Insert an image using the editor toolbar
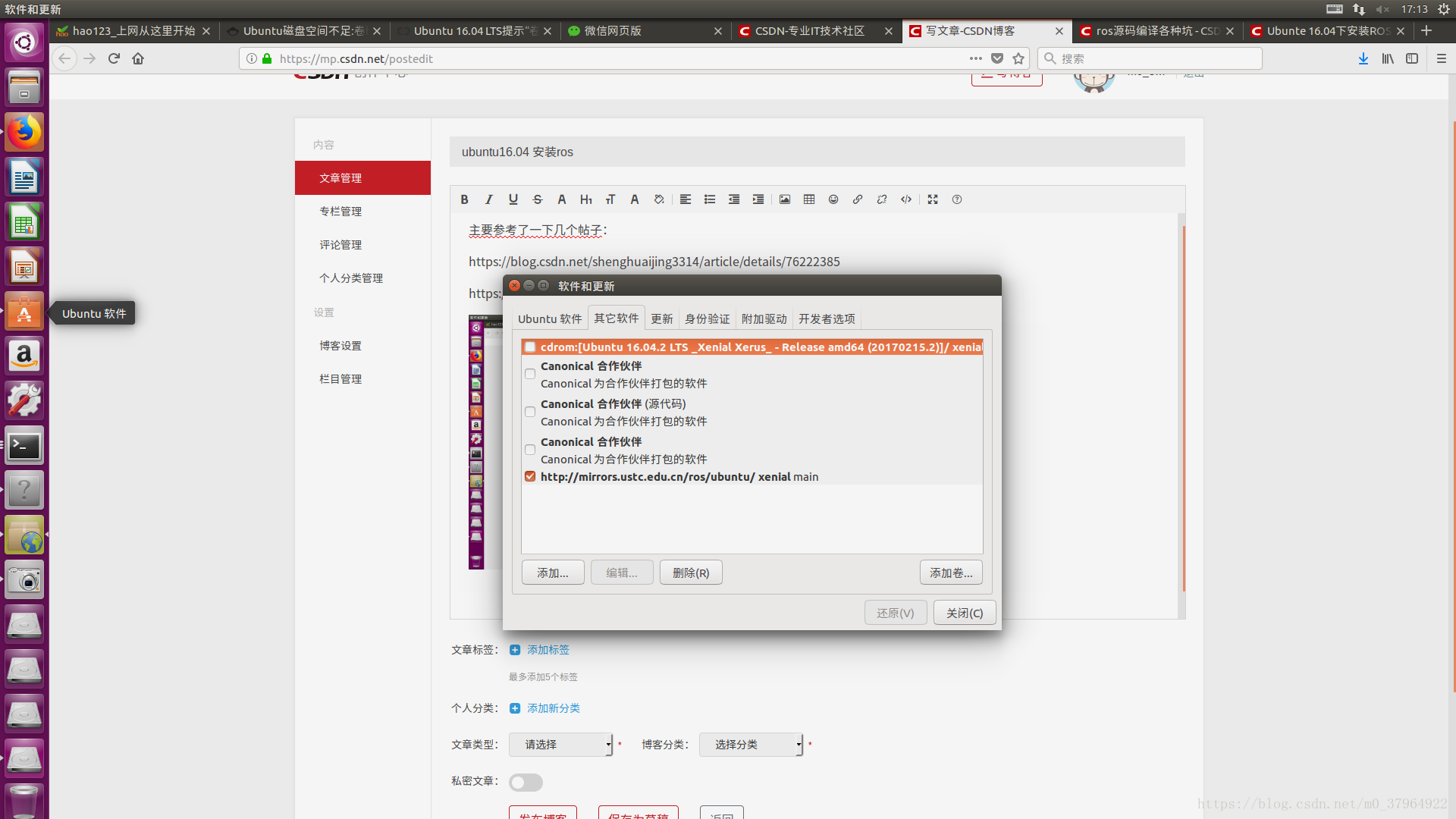 785,199
